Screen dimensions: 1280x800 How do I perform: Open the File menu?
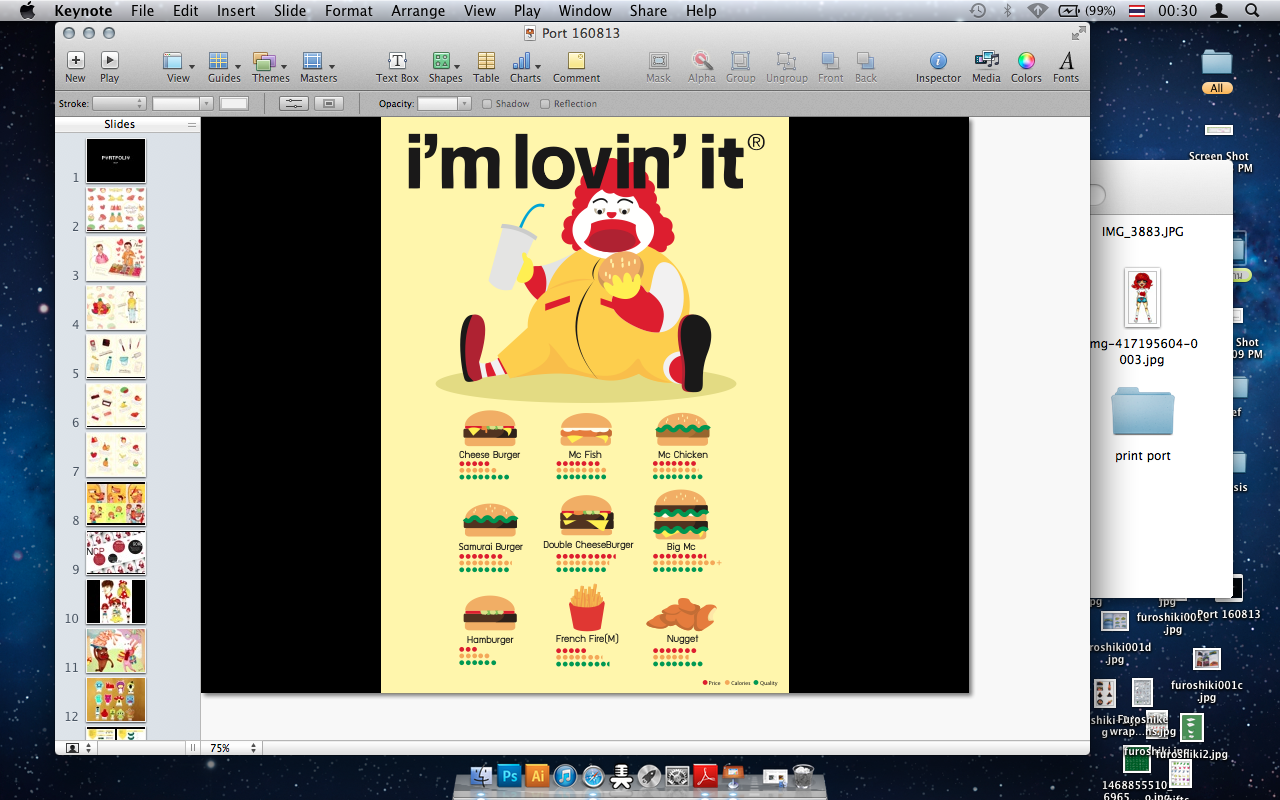pos(142,11)
